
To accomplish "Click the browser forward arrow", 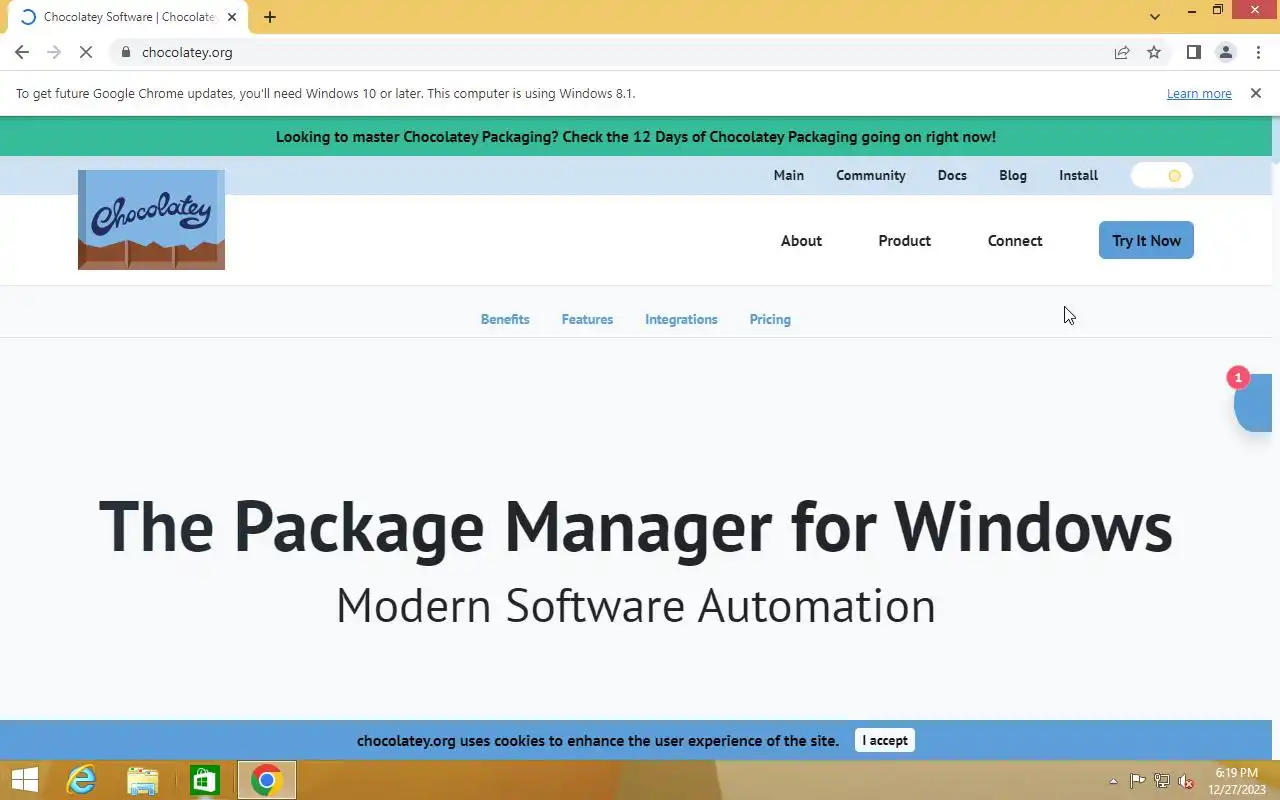I will point(54,52).
